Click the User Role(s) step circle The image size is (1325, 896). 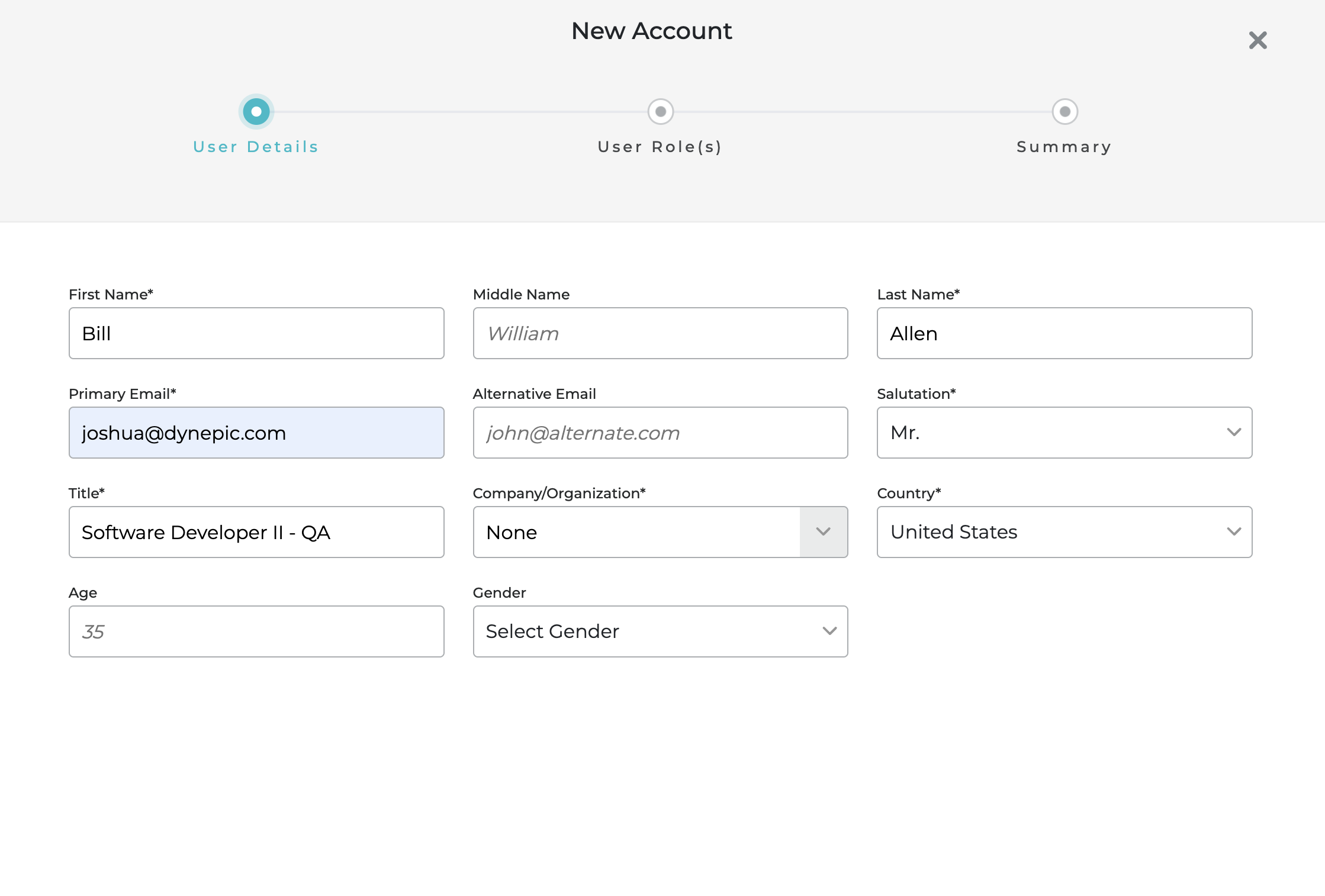click(x=660, y=111)
